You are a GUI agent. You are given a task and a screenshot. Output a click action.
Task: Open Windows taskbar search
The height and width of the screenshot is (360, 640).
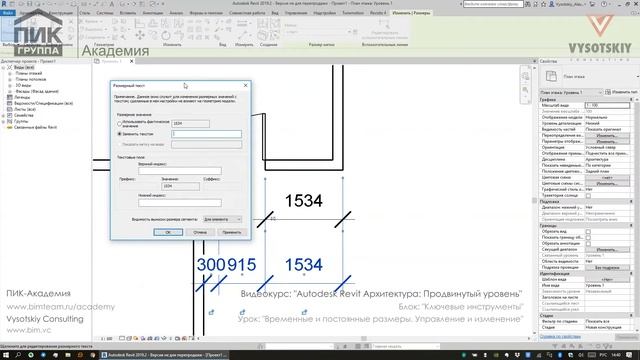pos(18,355)
